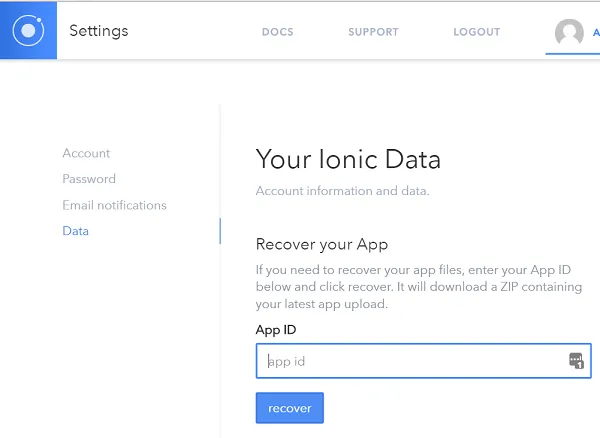Select the Data sidebar item
The image size is (600, 438).
click(x=75, y=231)
